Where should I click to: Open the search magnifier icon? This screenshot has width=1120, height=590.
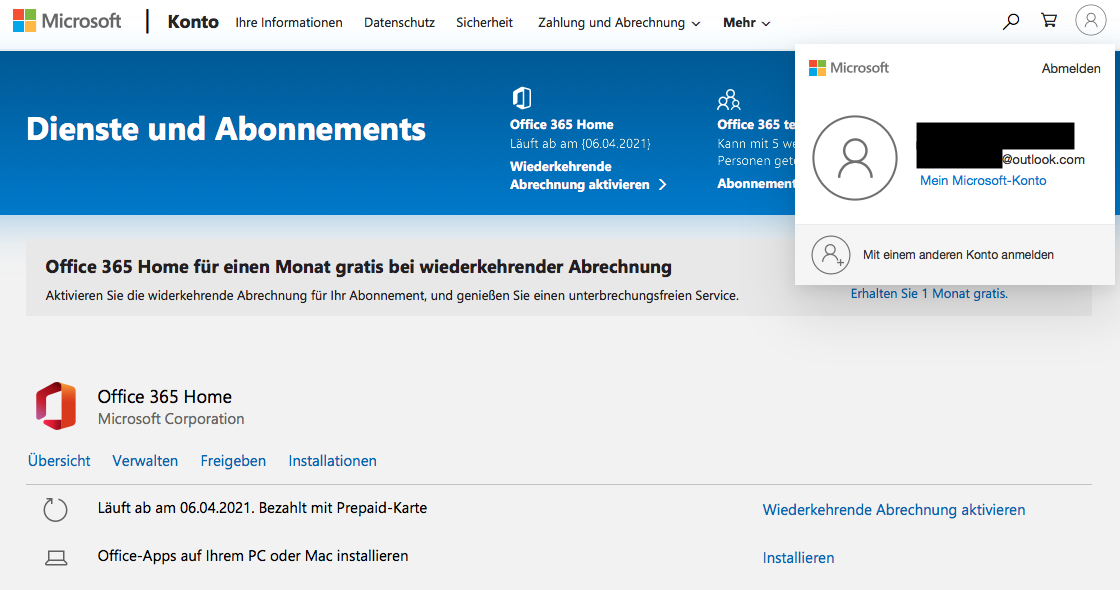click(x=1011, y=21)
